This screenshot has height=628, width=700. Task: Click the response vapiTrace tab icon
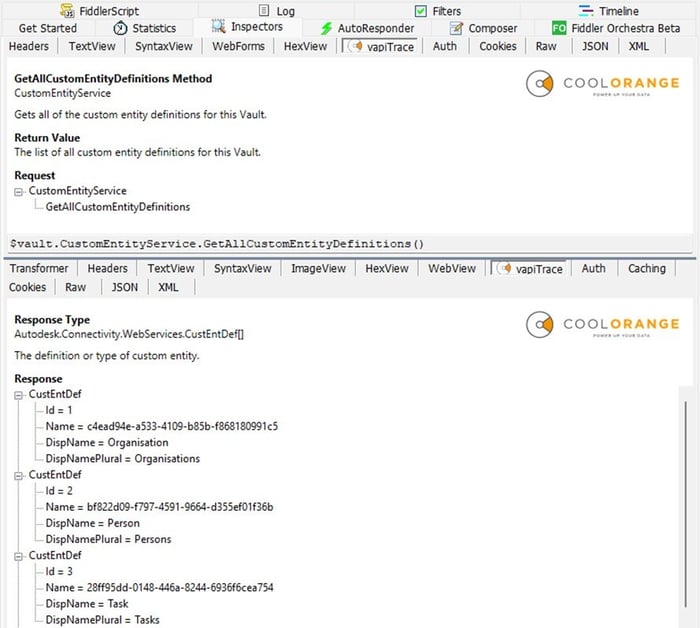click(504, 268)
